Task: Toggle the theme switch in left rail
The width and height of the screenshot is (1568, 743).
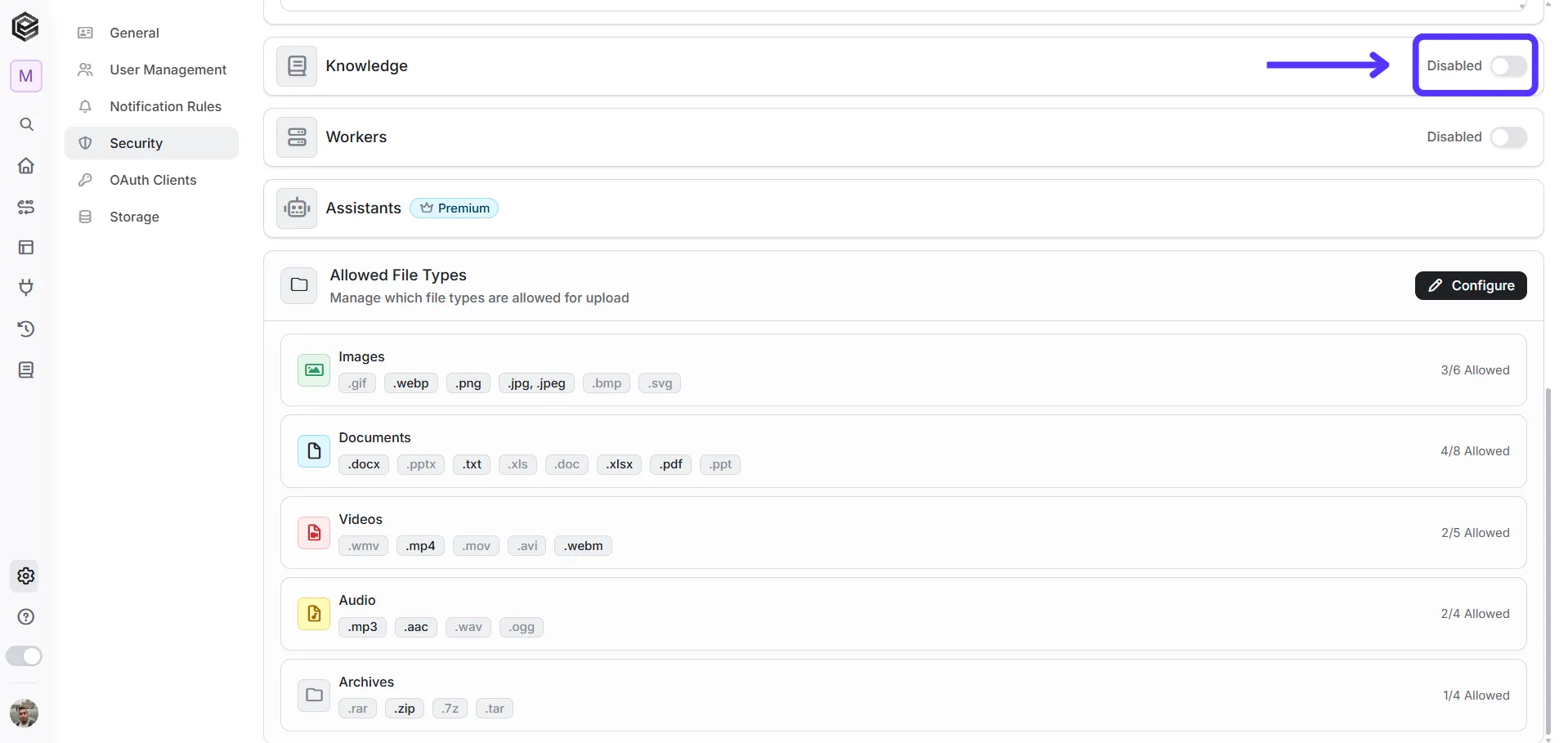Action: pyautogui.click(x=24, y=656)
